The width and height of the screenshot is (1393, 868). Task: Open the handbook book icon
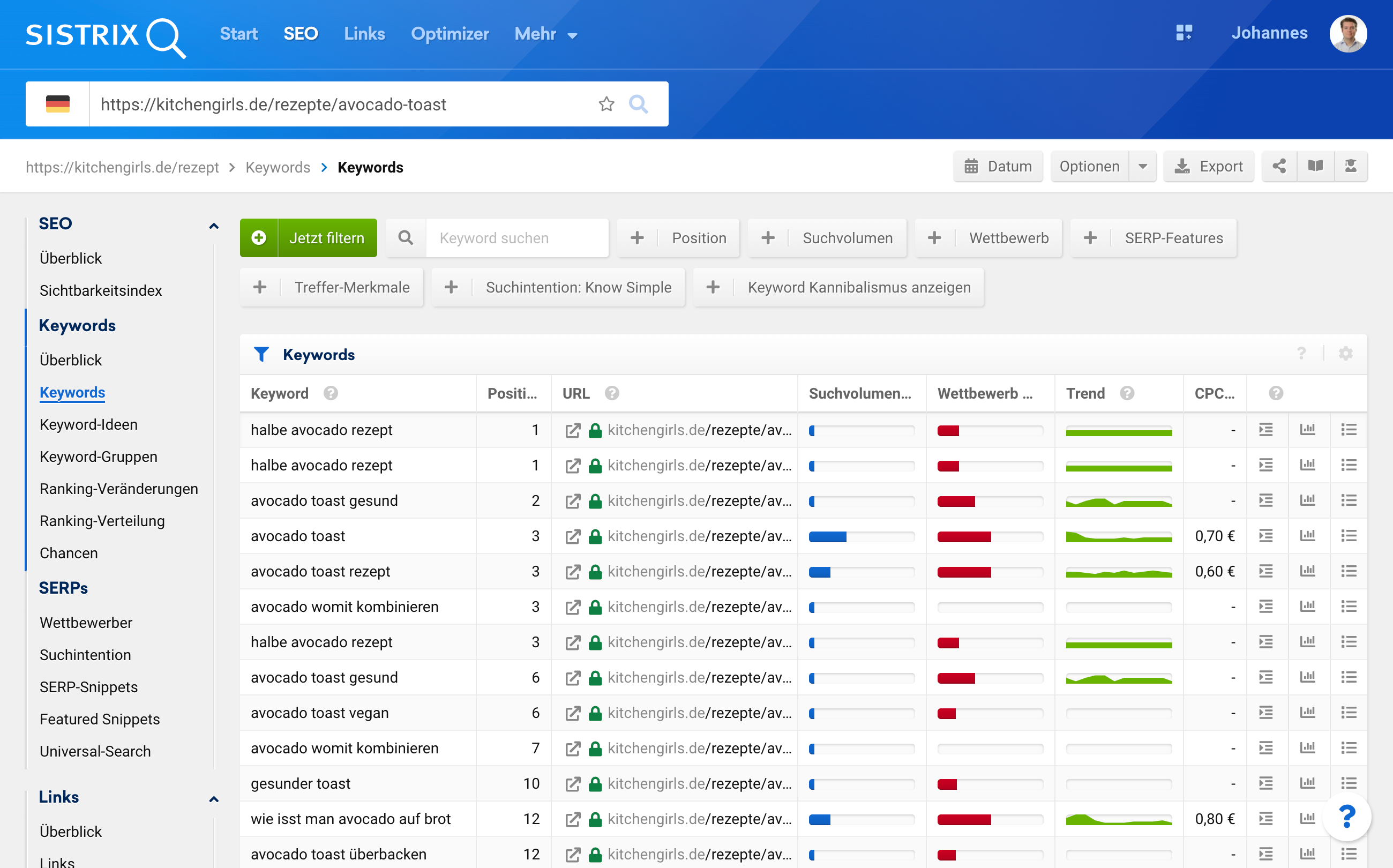point(1315,167)
